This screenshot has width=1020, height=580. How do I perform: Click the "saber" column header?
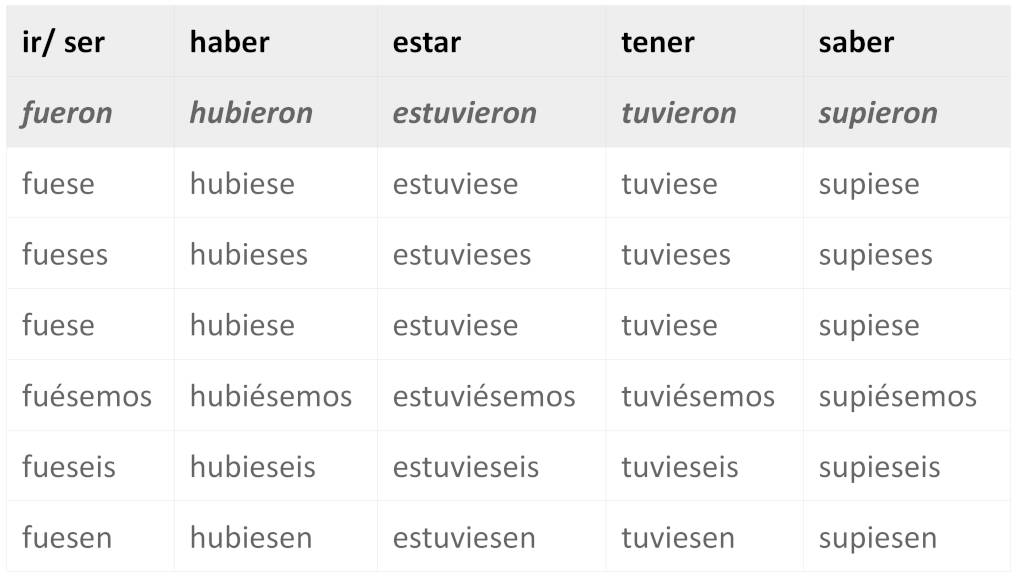point(855,42)
